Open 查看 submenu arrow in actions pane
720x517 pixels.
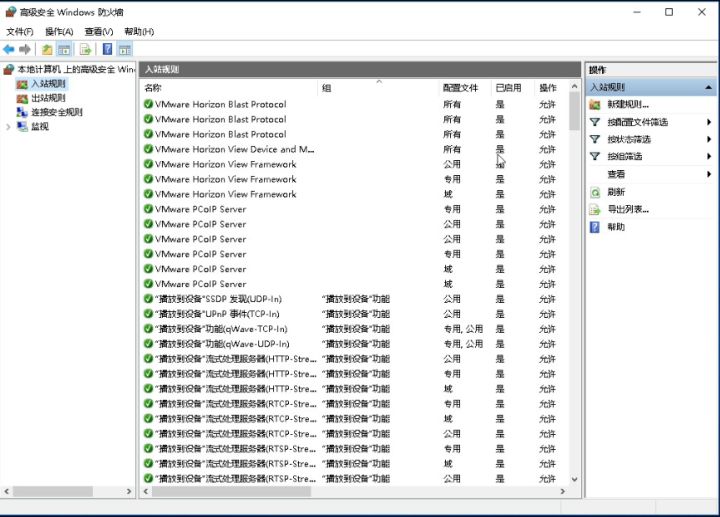pos(709,174)
